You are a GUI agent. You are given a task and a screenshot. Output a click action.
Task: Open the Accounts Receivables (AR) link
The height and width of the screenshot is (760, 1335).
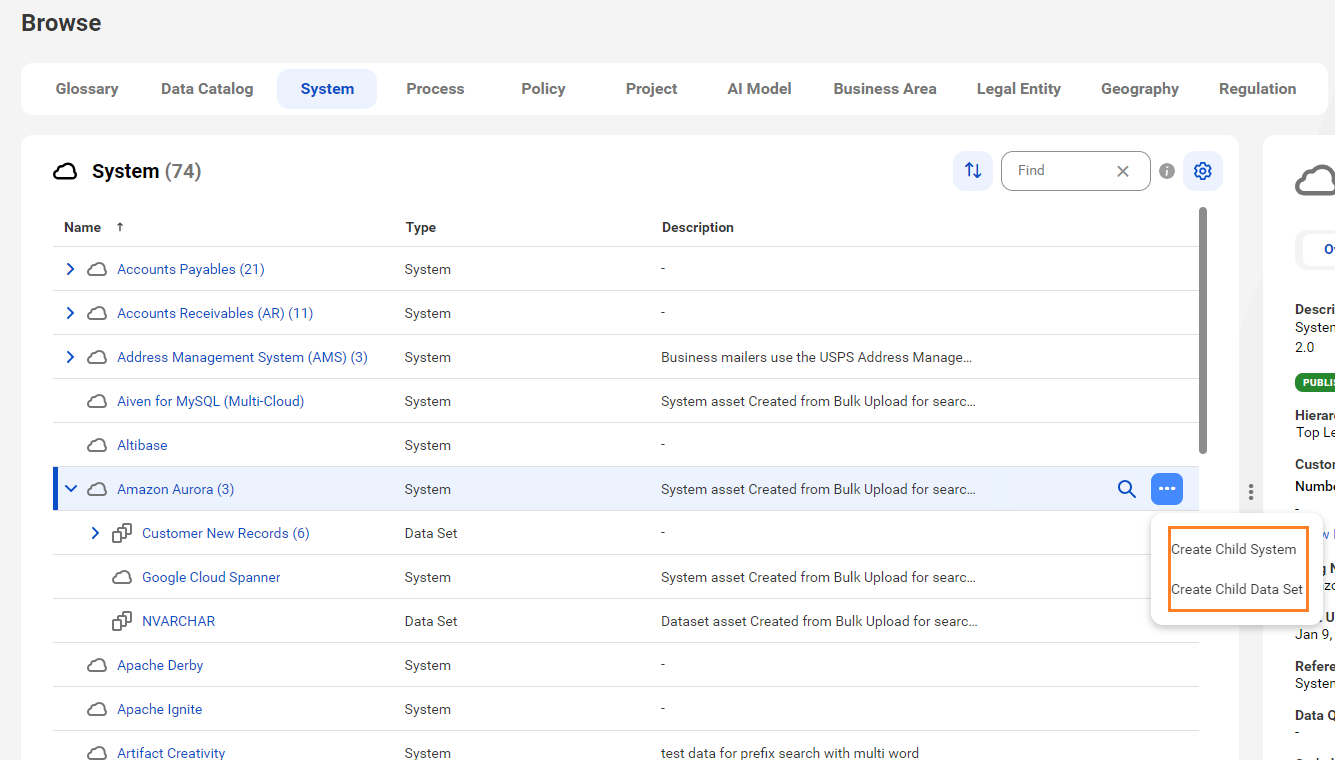click(215, 313)
